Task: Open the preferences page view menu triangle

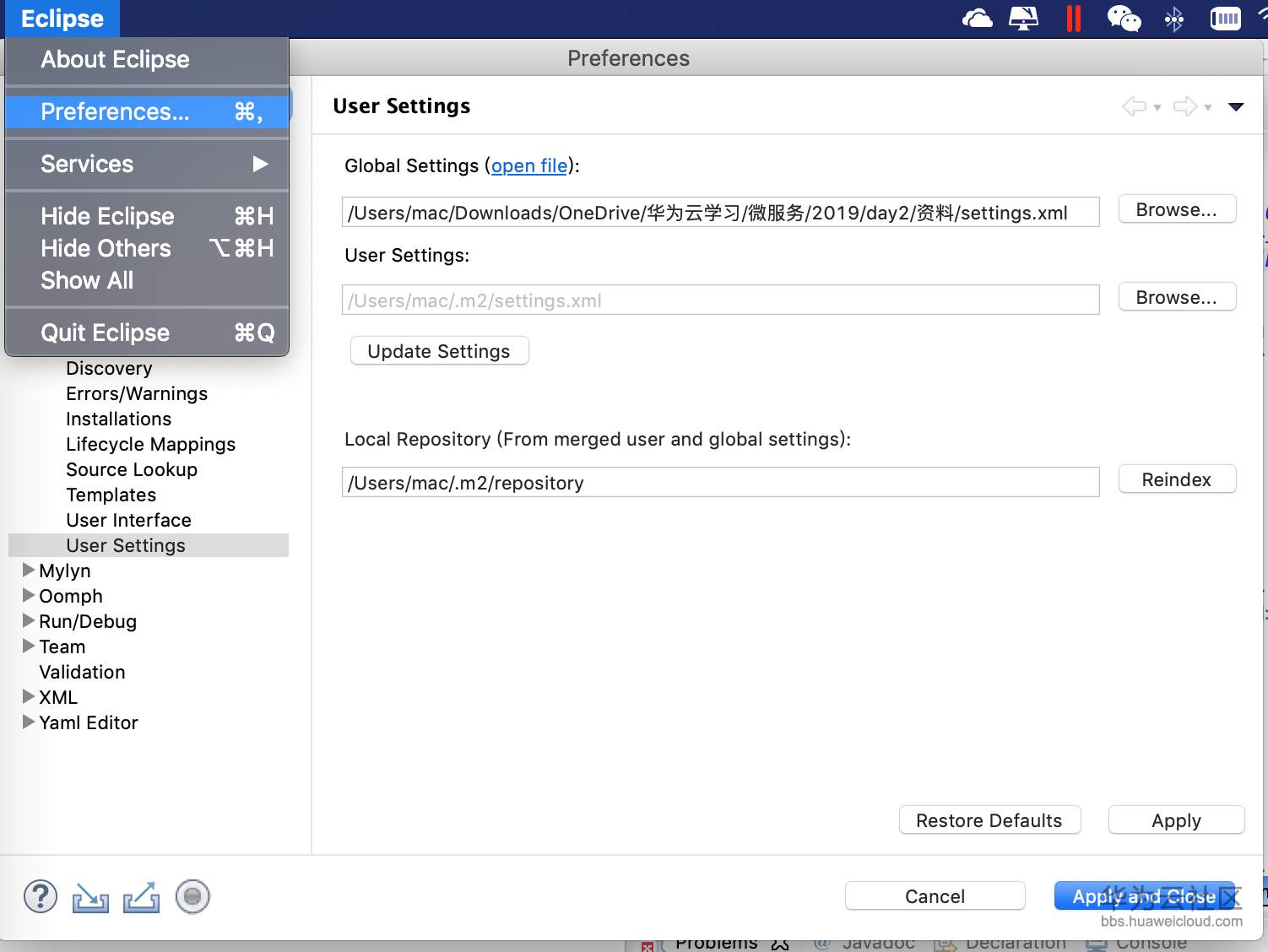Action: [x=1236, y=106]
